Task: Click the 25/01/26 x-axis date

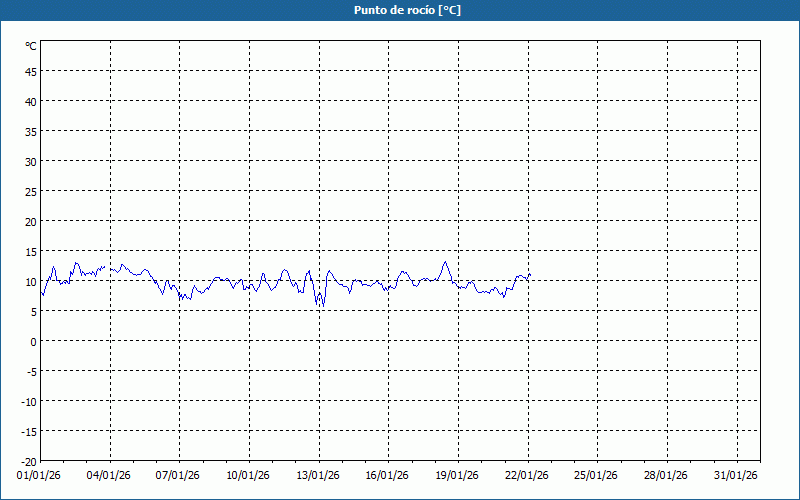Action: (598, 475)
